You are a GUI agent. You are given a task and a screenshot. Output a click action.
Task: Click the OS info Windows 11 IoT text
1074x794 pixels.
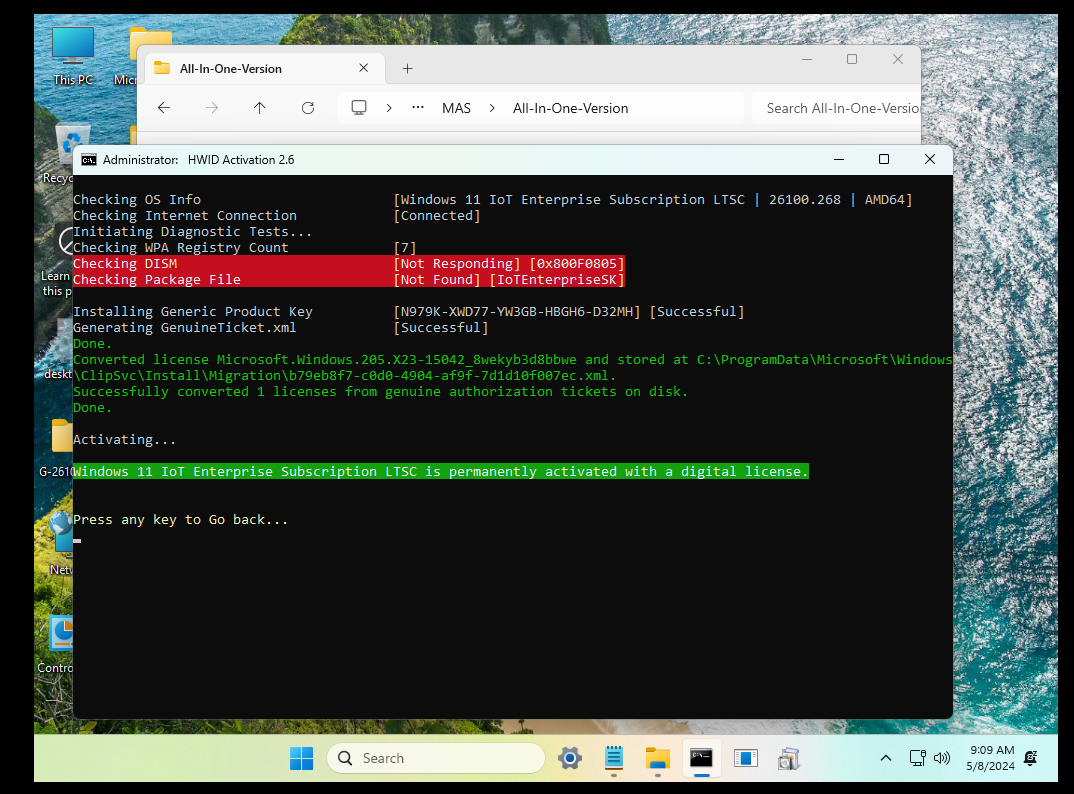click(x=653, y=199)
